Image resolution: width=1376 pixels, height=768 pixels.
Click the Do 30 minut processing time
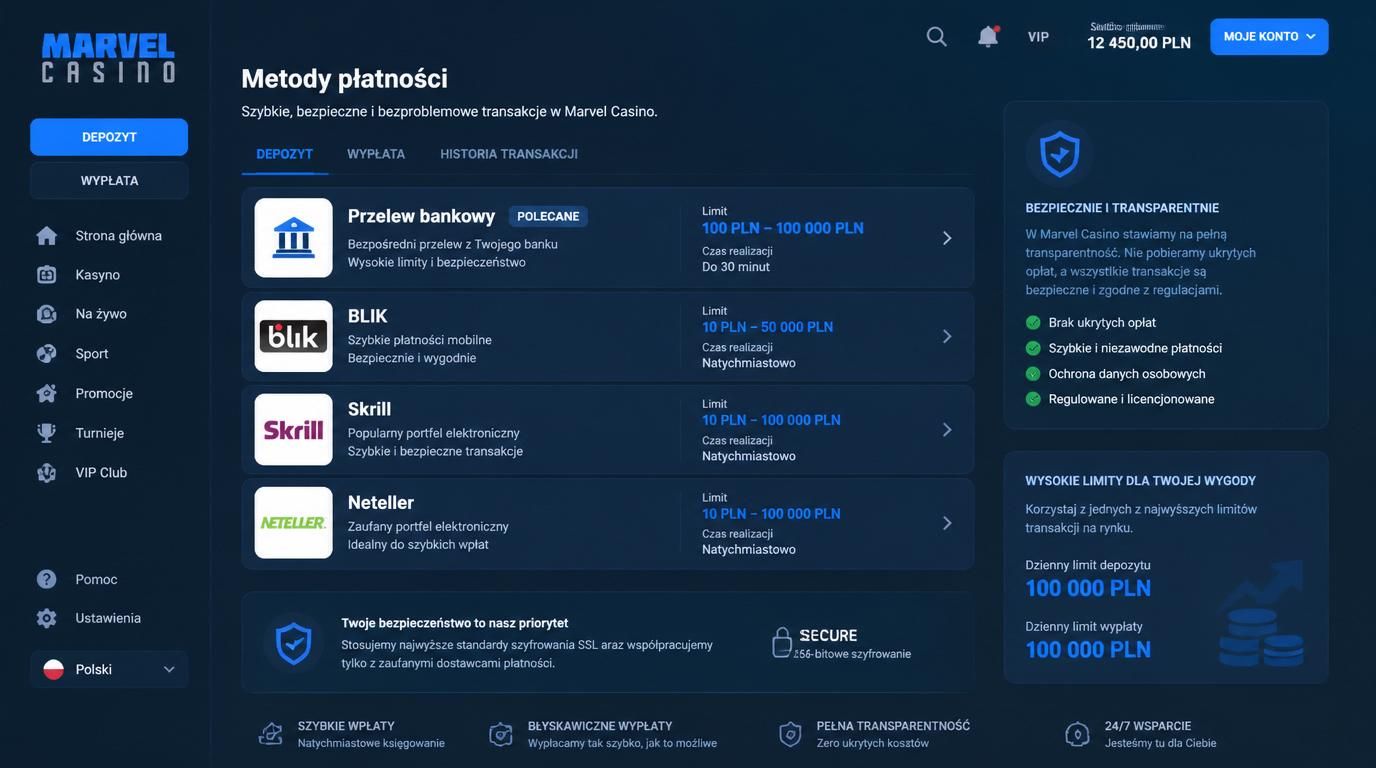(x=736, y=267)
